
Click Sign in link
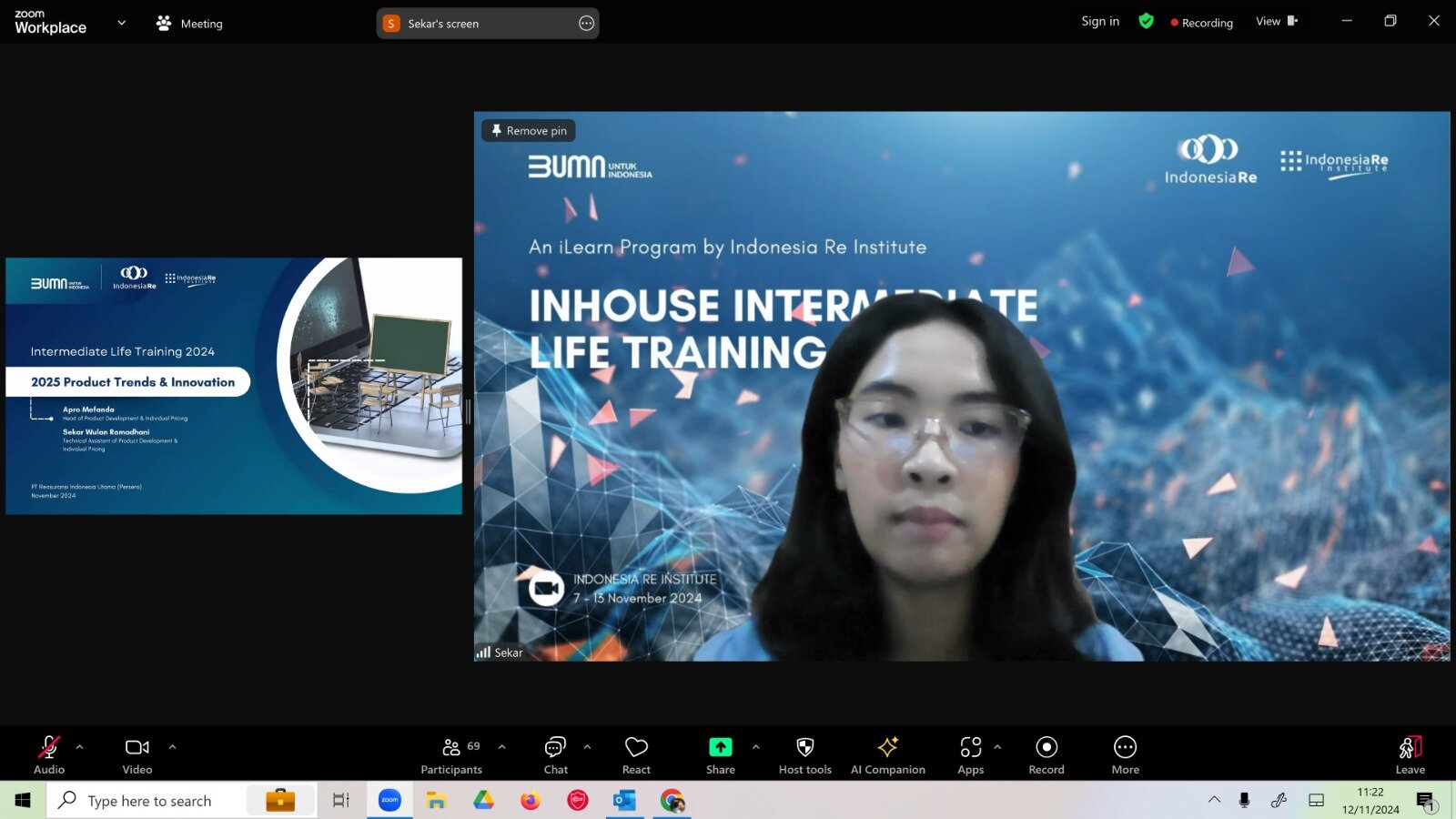click(1100, 22)
